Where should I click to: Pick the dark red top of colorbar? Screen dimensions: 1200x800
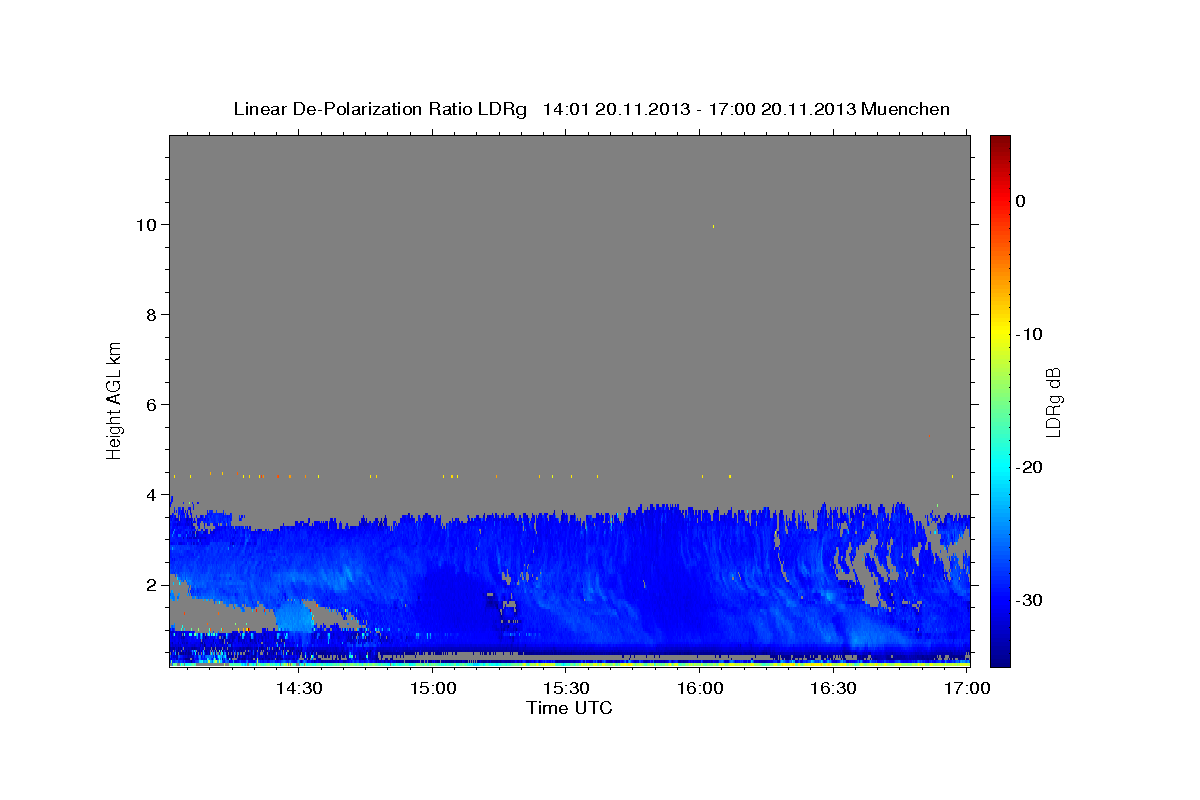click(1000, 145)
